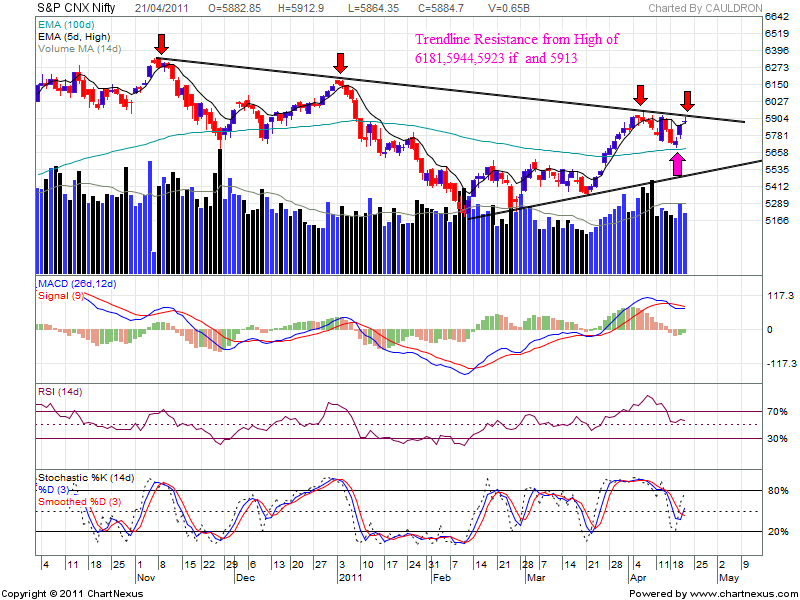Click the Nov month label on the date axis

(146, 577)
